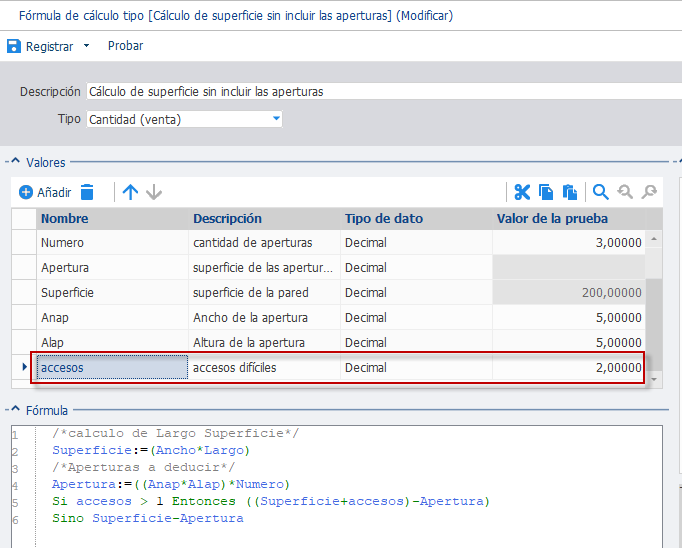Click the 3,00000 test value cell
This screenshot has height=548, width=682.
[569, 242]
